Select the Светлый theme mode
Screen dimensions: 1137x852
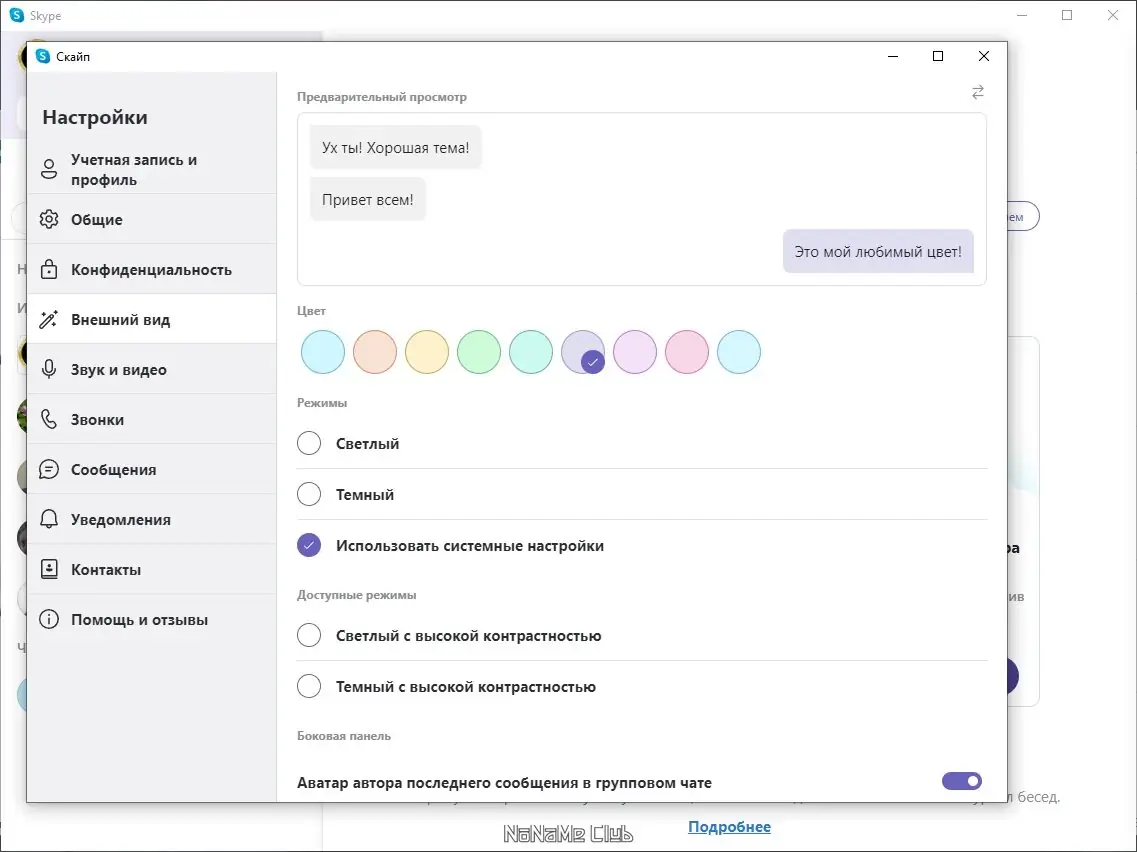click(309, 442)
